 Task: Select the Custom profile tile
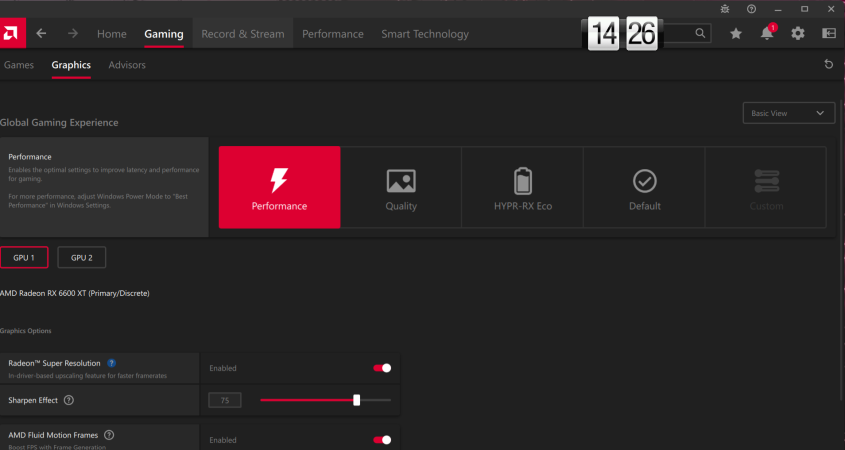766,187
